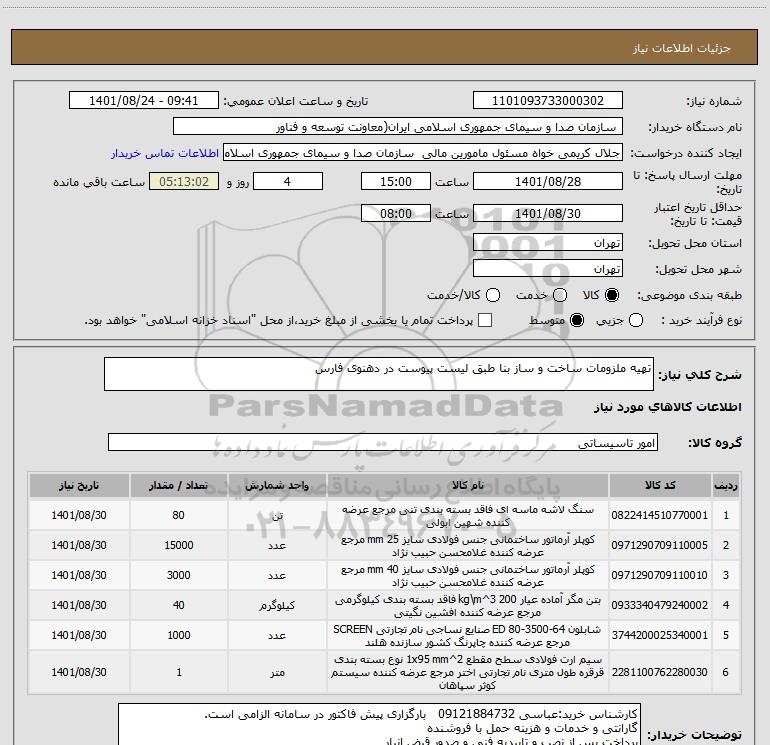Viewport: 770px width, 745px height.
Task: Click the price validity date 1401/08/30 field
Action: pyautogui.click(x=548, y=213)
